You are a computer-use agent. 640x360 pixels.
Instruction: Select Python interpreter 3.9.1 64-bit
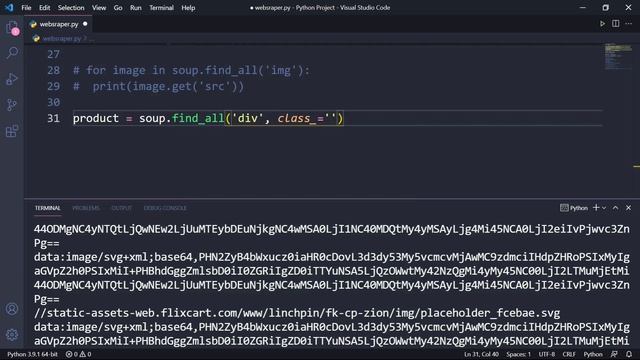coord(32,354)
